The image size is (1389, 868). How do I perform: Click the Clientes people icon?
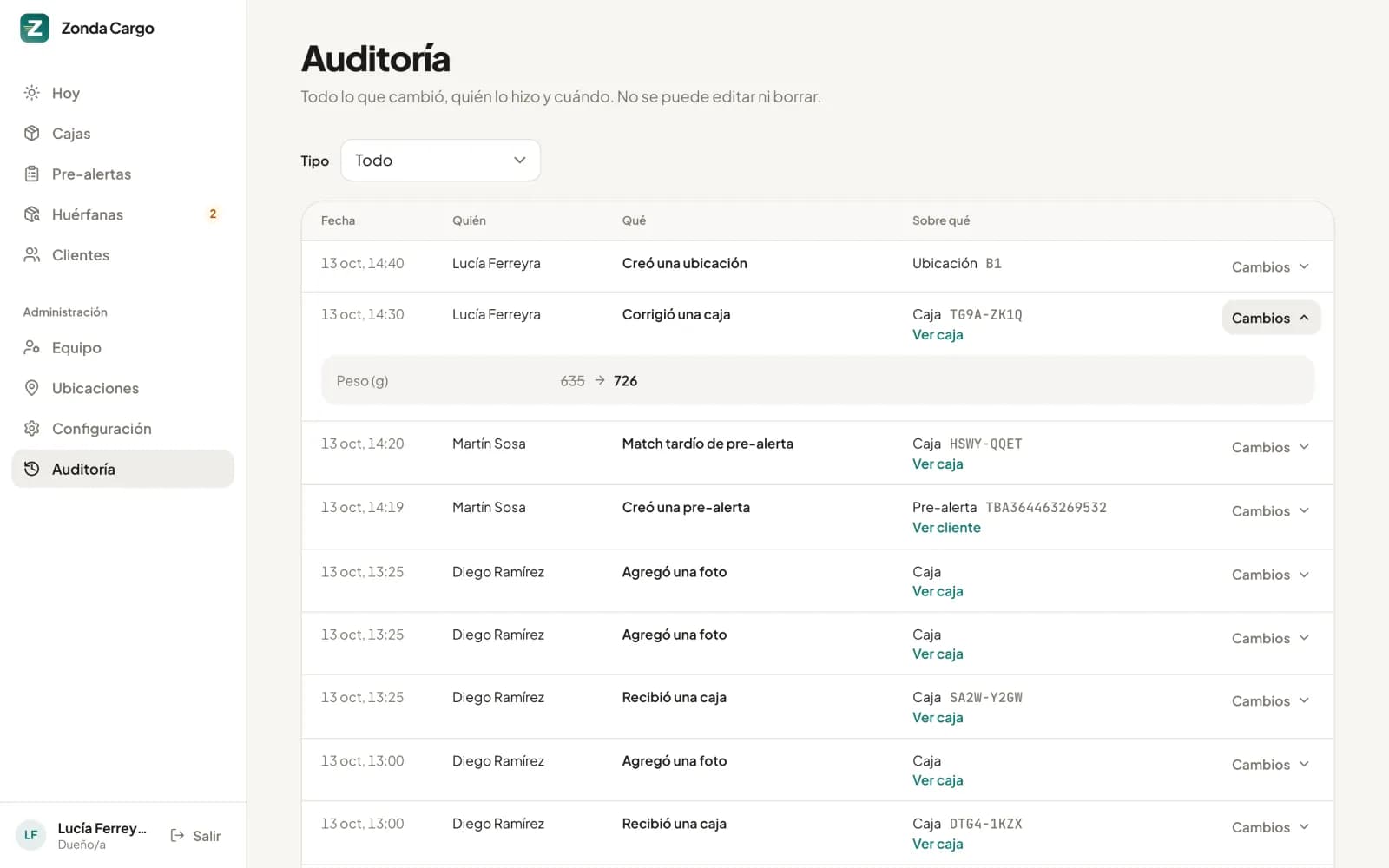(32, 254)
